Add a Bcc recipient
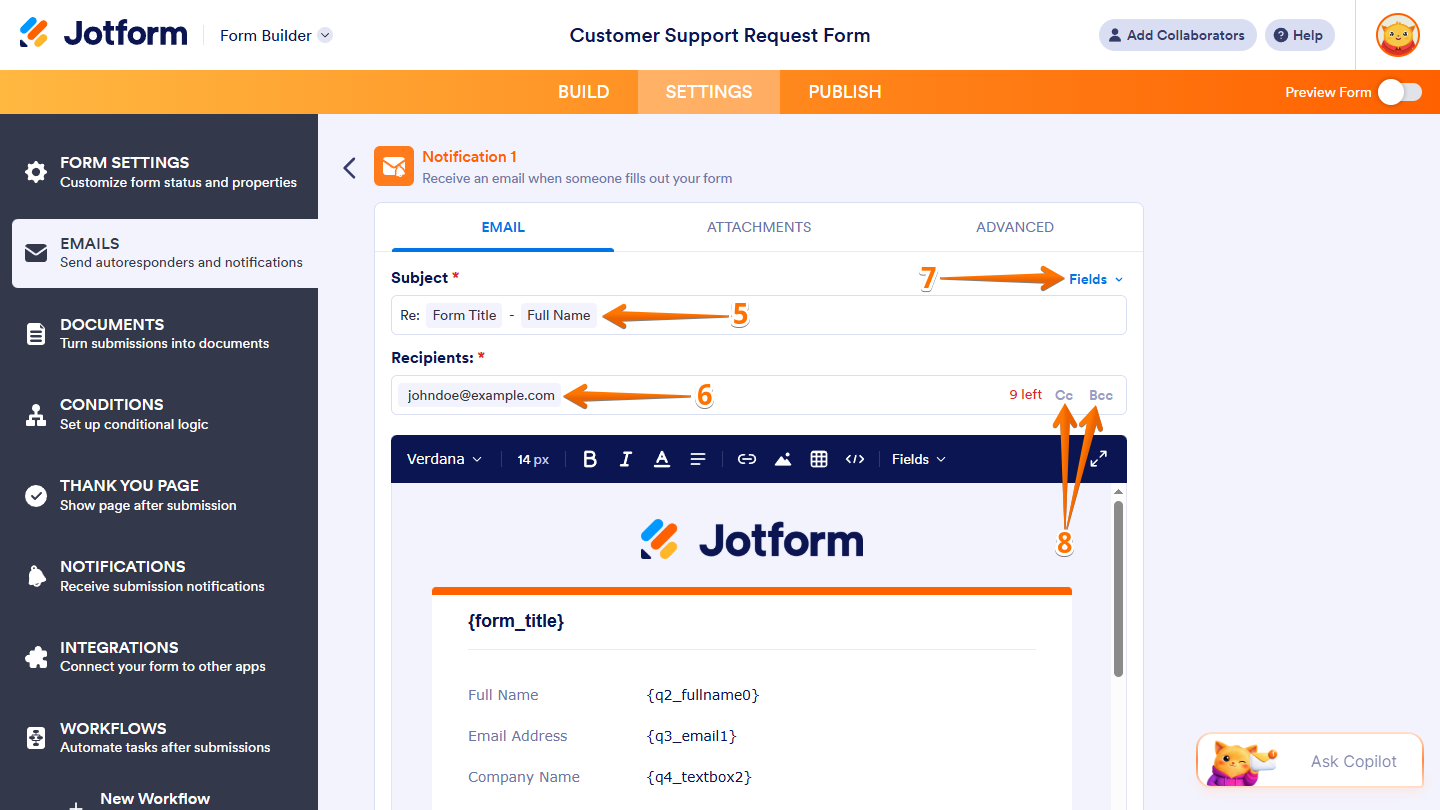Screen dimensions: 1440x810 [1101, 395]
